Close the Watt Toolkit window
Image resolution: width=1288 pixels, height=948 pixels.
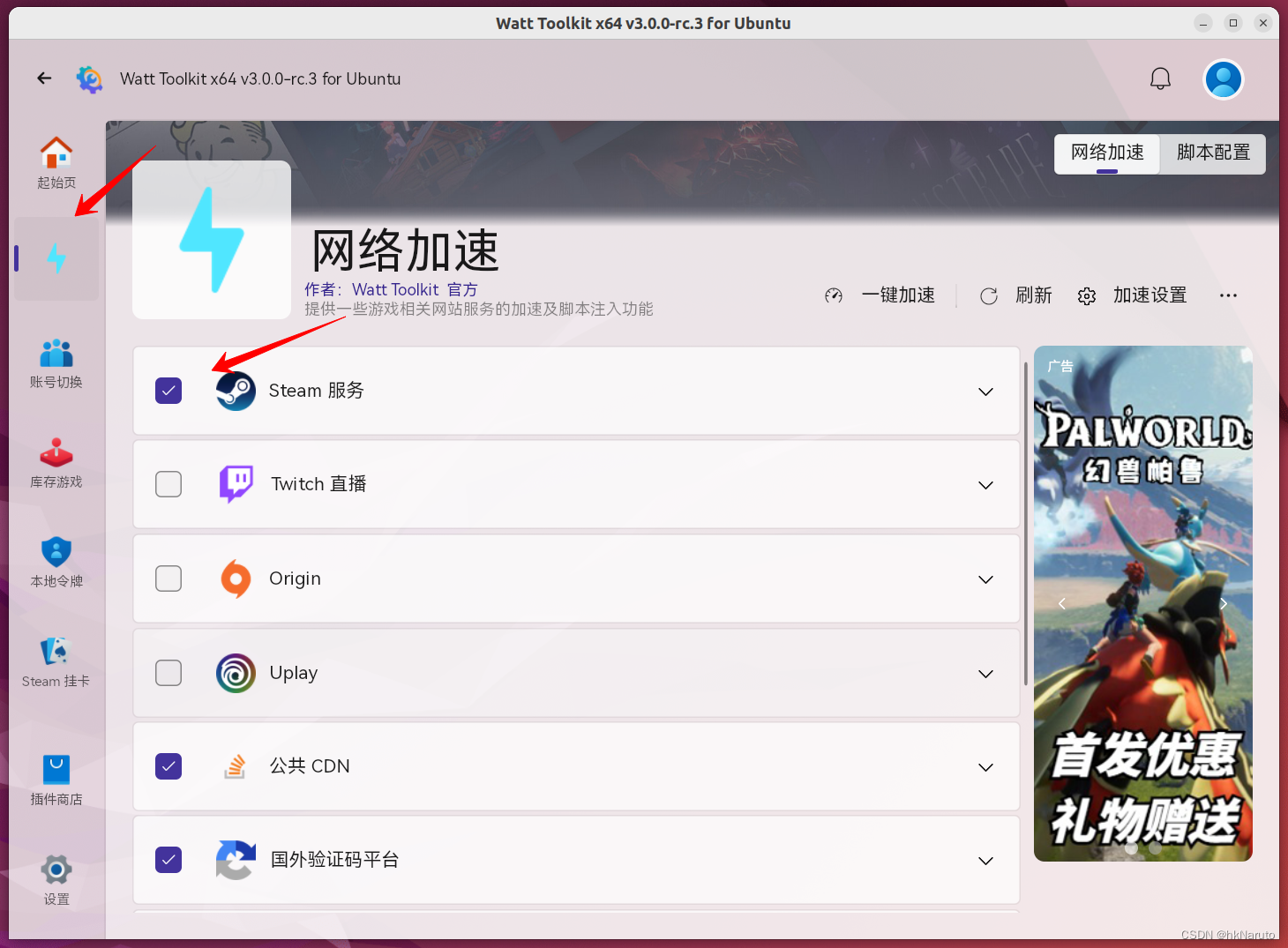pos(1263,23)
